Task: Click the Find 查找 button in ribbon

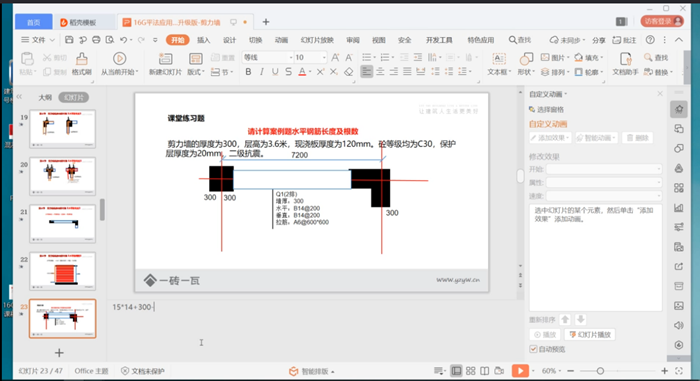Action: tap(656, 57)
